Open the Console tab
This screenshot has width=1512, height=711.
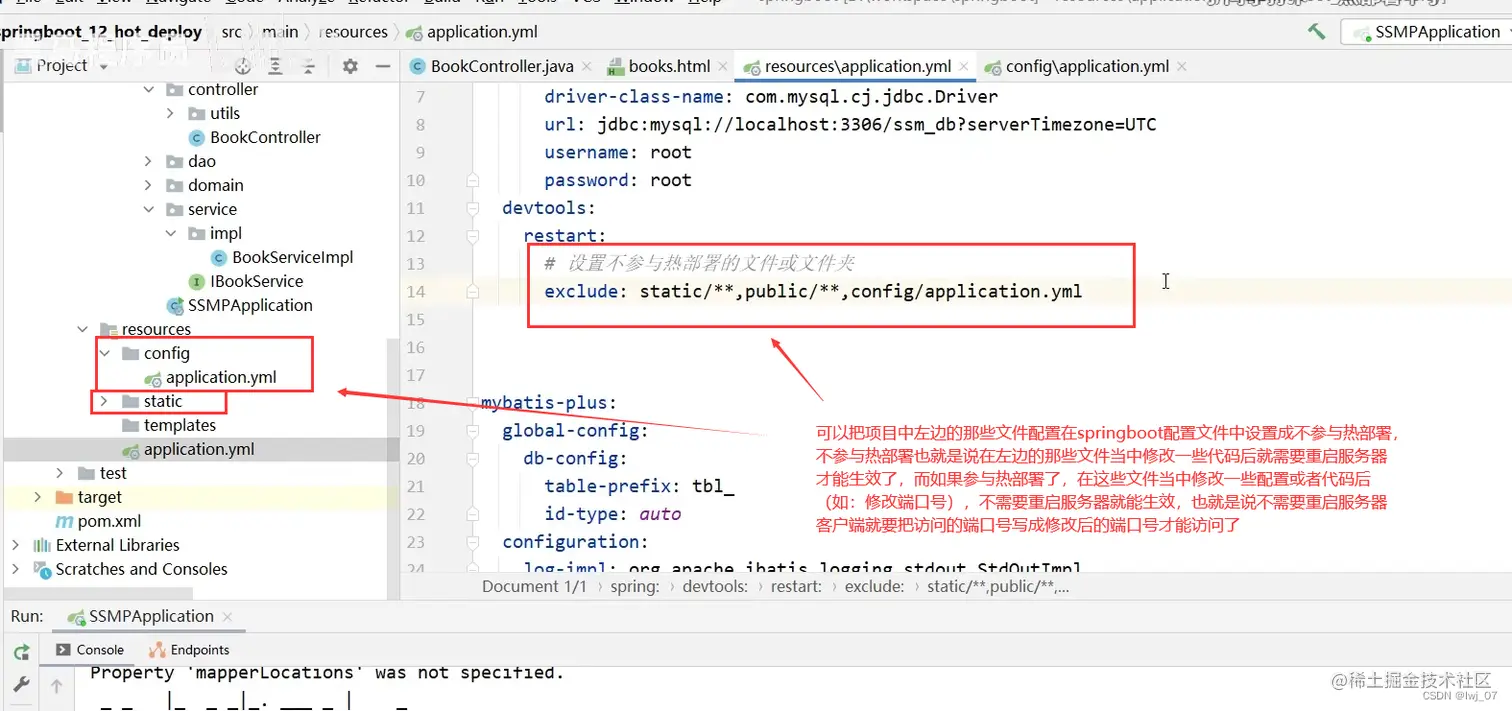point(90,650)
